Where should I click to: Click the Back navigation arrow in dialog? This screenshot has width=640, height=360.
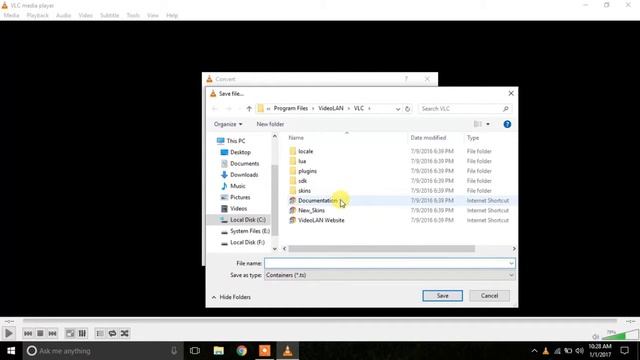tap(215, 109)
